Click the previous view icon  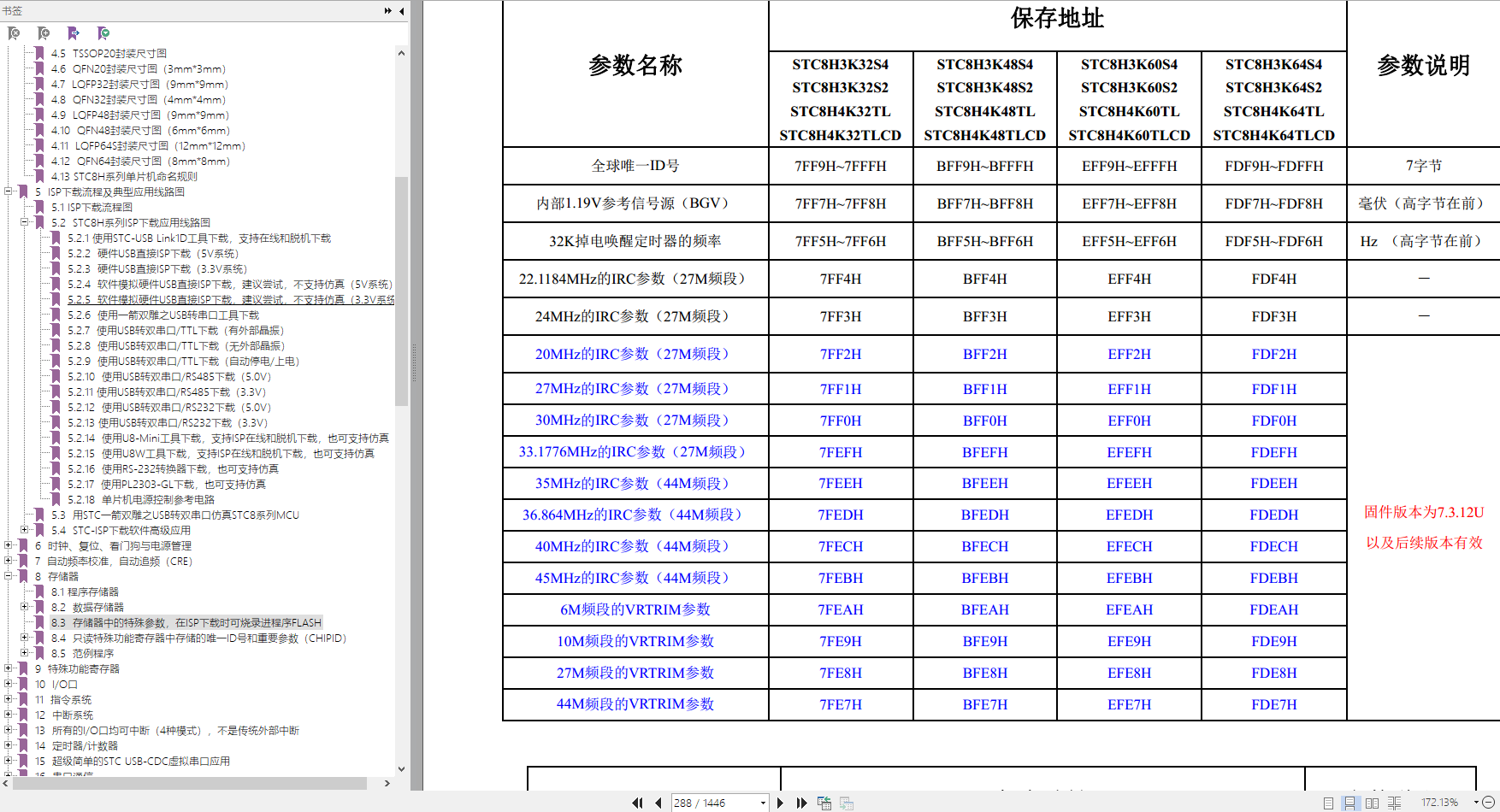(x=824, y=803)
